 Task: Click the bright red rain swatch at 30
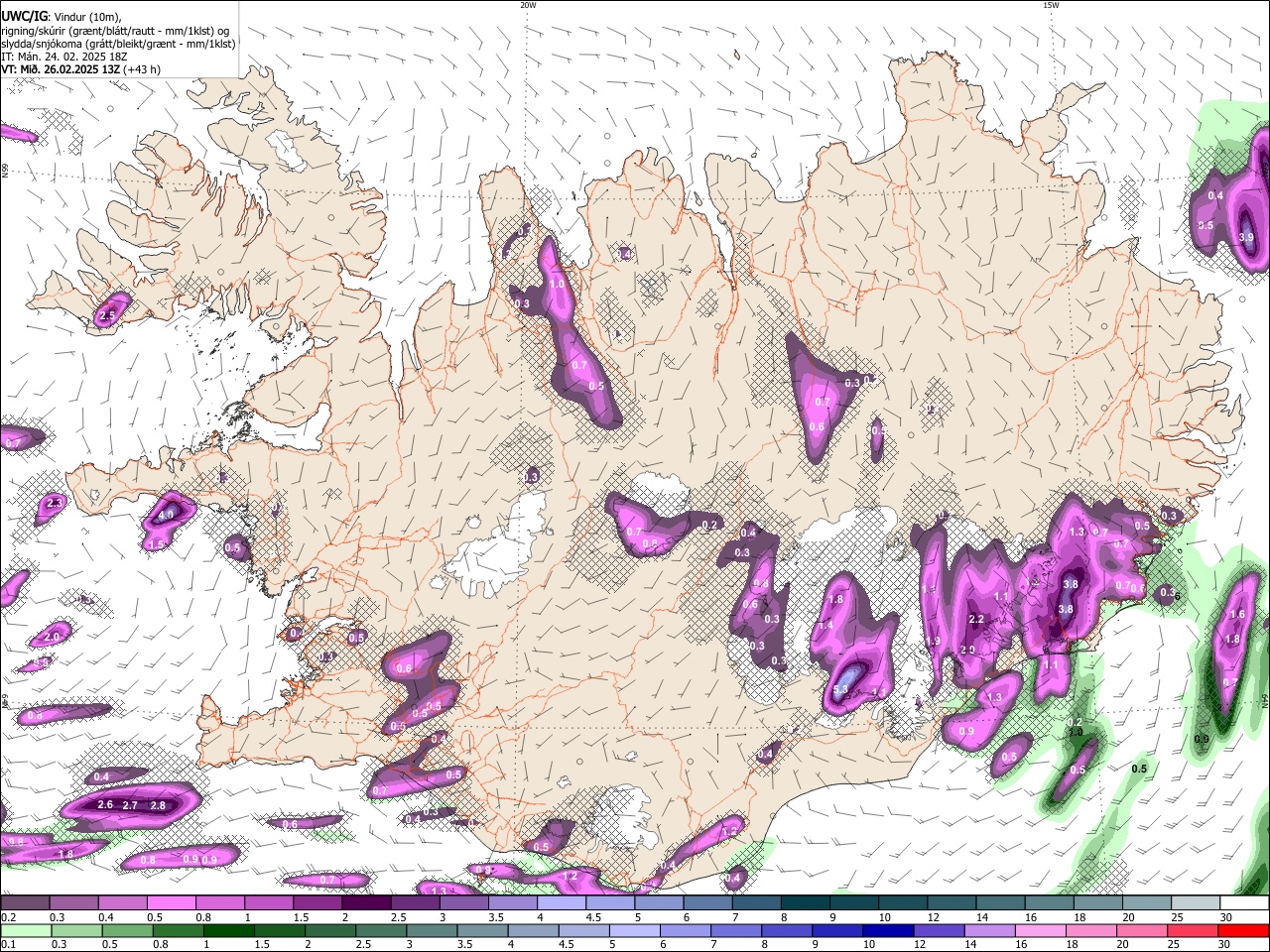1243,930
